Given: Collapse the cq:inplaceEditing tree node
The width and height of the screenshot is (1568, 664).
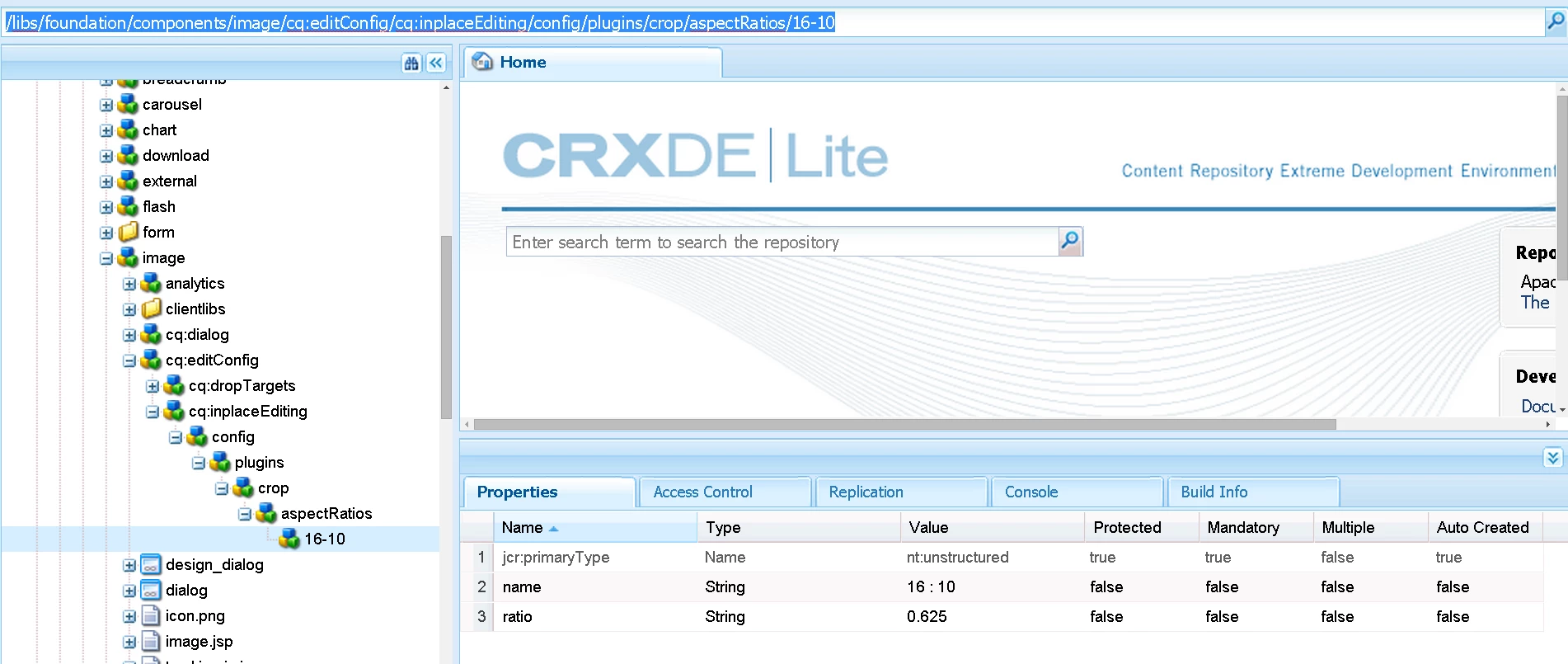Looking at the screenshot, I should [x=153, y=412].
